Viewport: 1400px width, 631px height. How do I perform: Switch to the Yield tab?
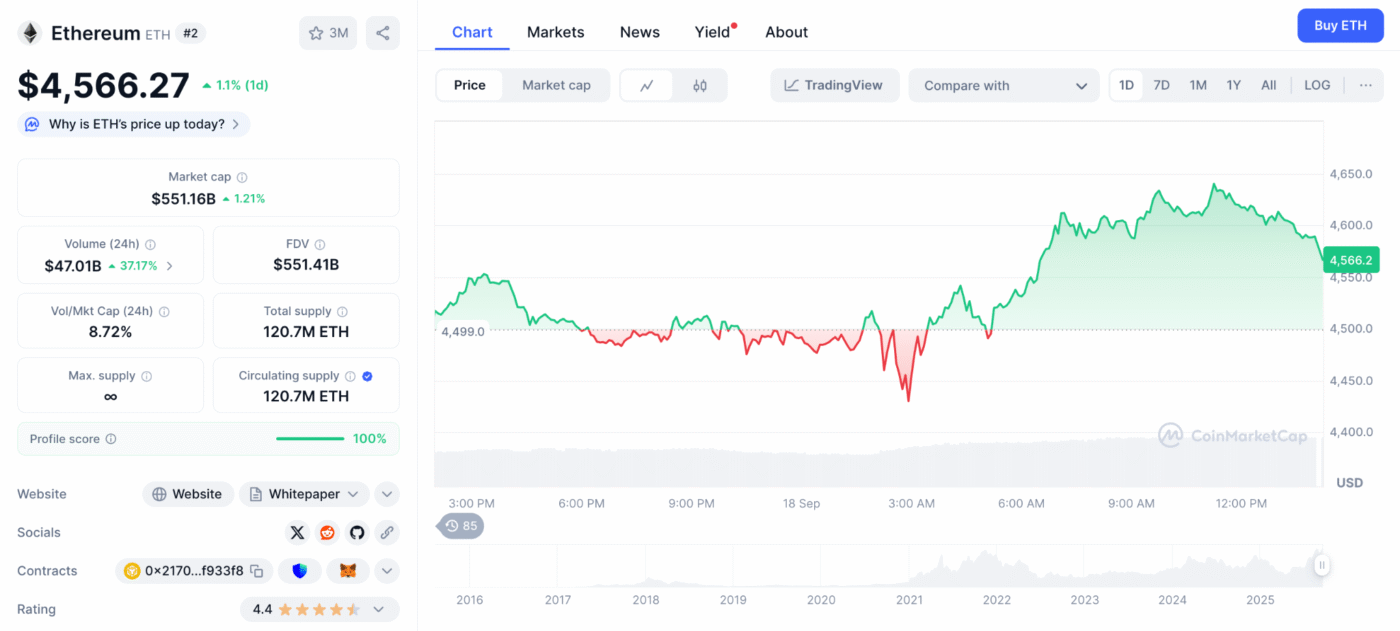coord(713,32)
